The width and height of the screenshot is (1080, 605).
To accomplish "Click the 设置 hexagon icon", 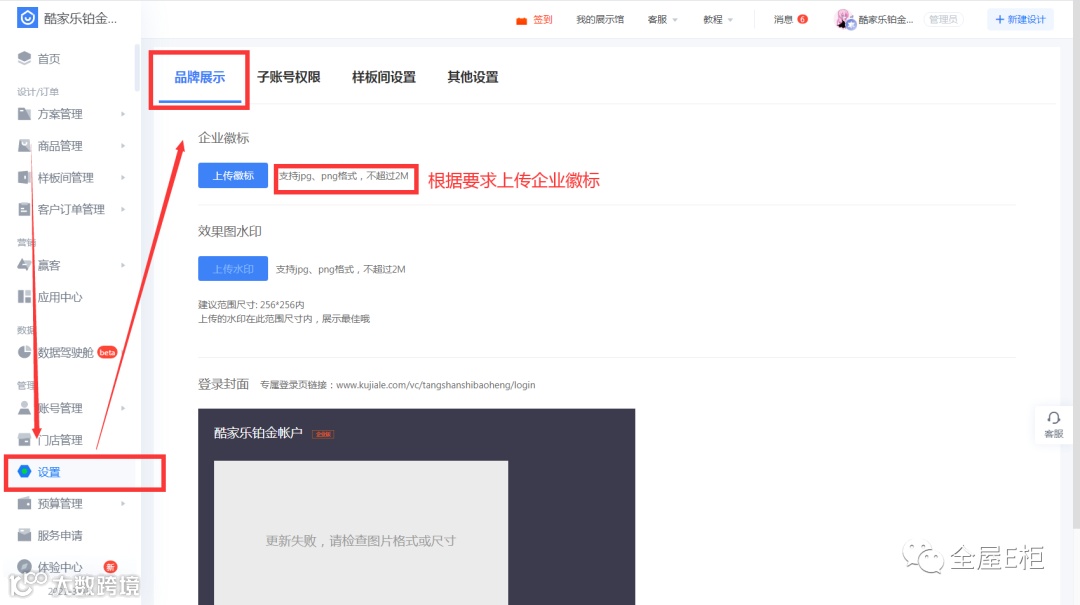I will (25, 471).
